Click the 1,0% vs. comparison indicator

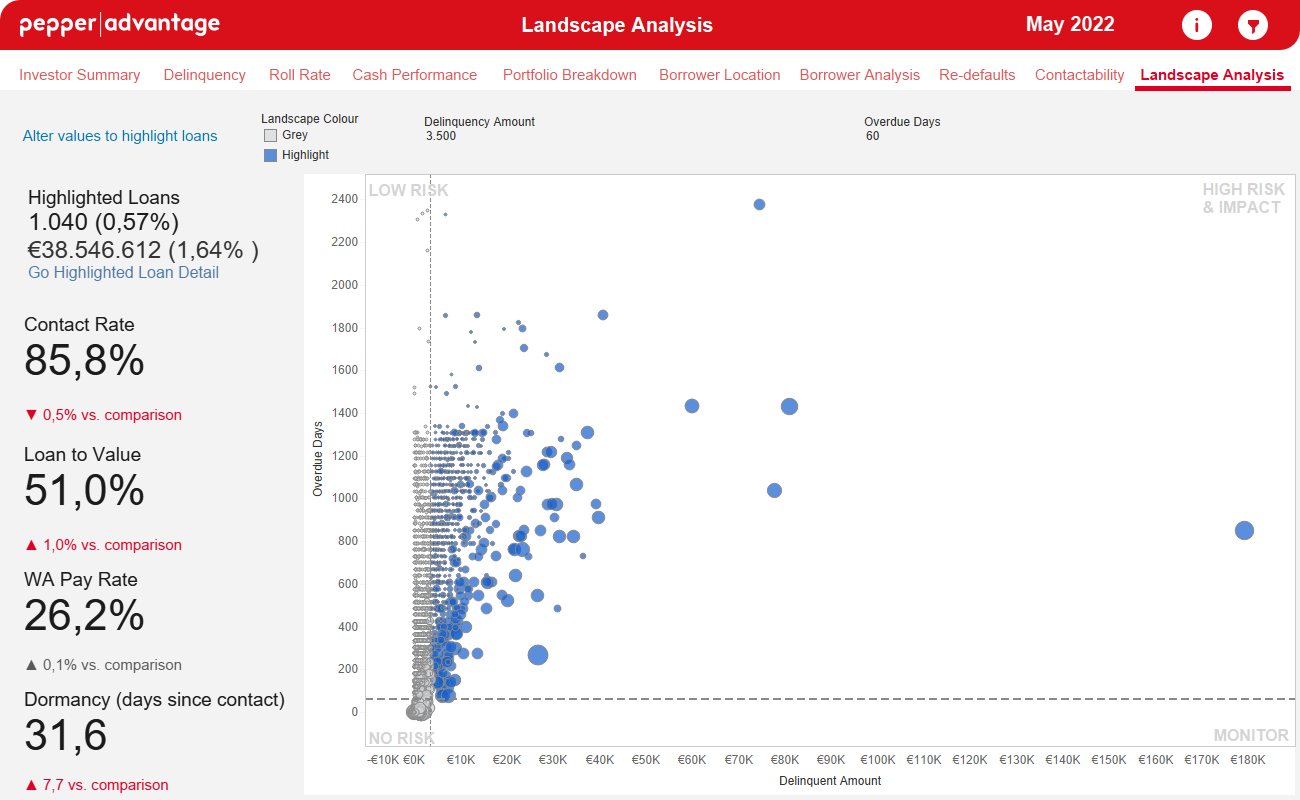point(103,545)
